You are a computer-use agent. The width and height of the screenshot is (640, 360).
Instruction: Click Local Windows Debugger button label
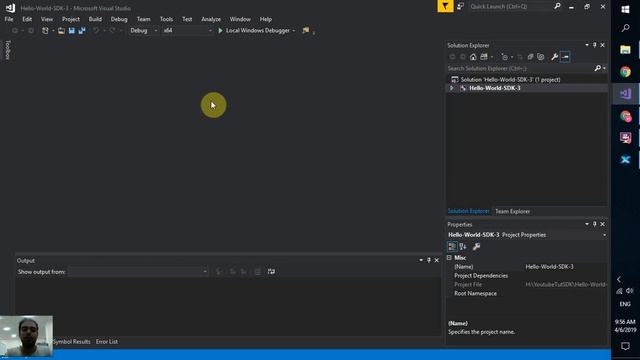coord(258,31)
